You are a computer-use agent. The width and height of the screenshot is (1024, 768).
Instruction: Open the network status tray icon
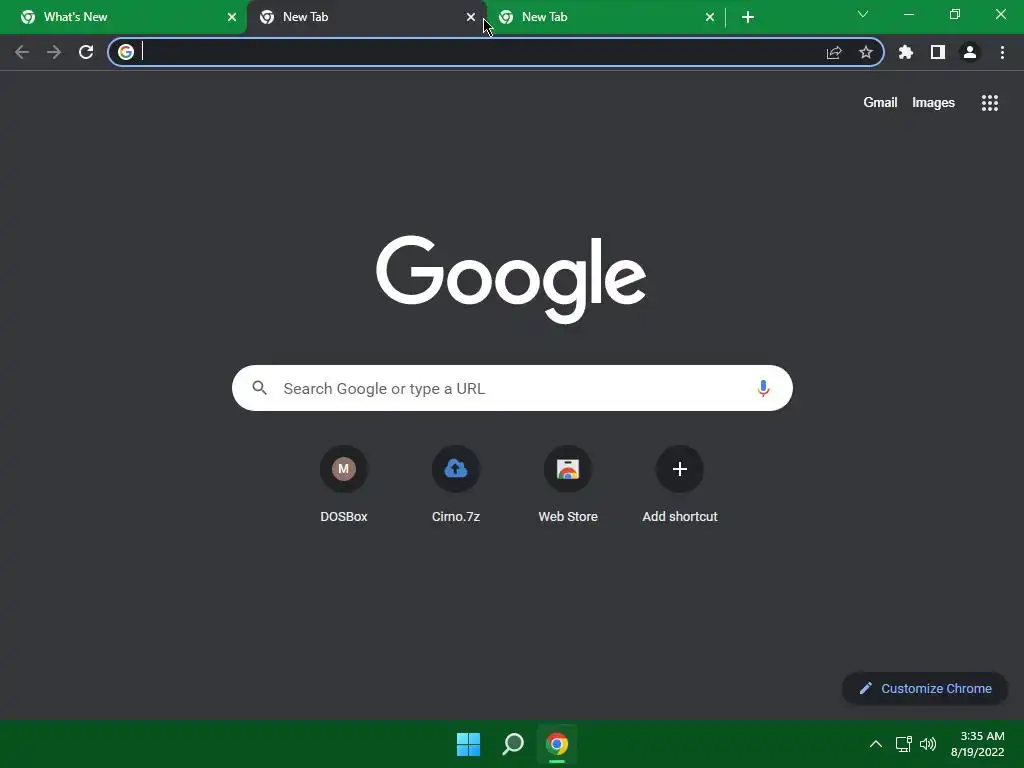tap(904, 744)
